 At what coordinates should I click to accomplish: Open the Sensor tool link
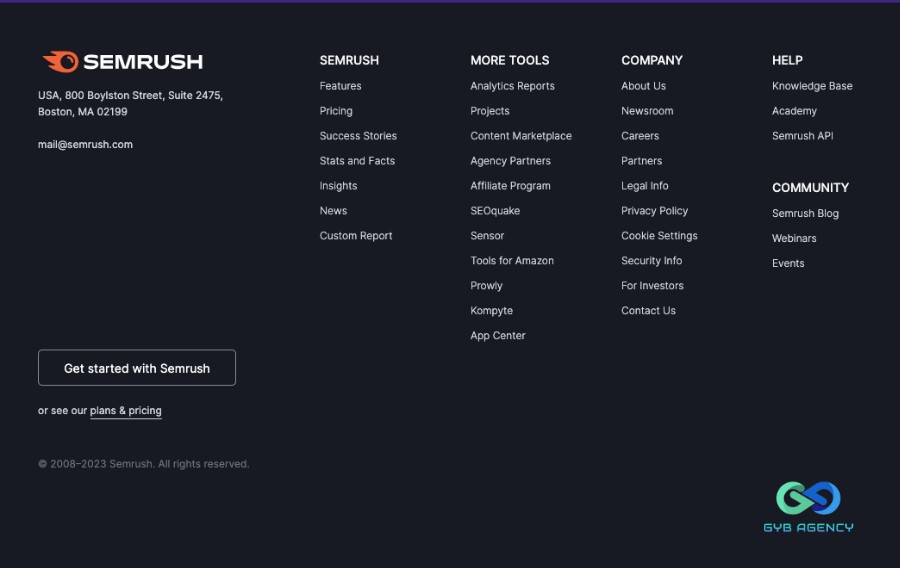click(487, 236)
